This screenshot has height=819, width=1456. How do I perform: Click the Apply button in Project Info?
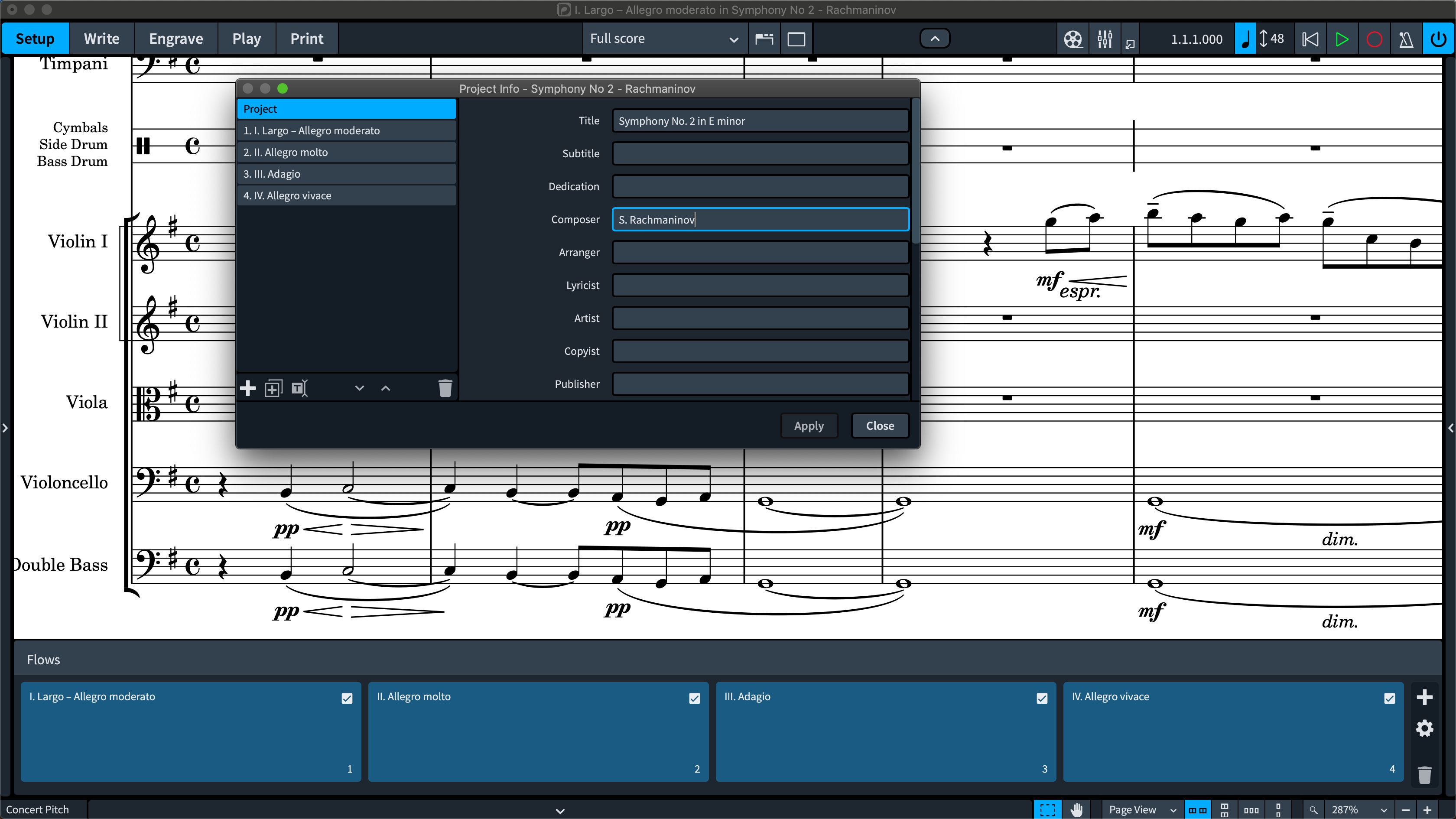808,425
